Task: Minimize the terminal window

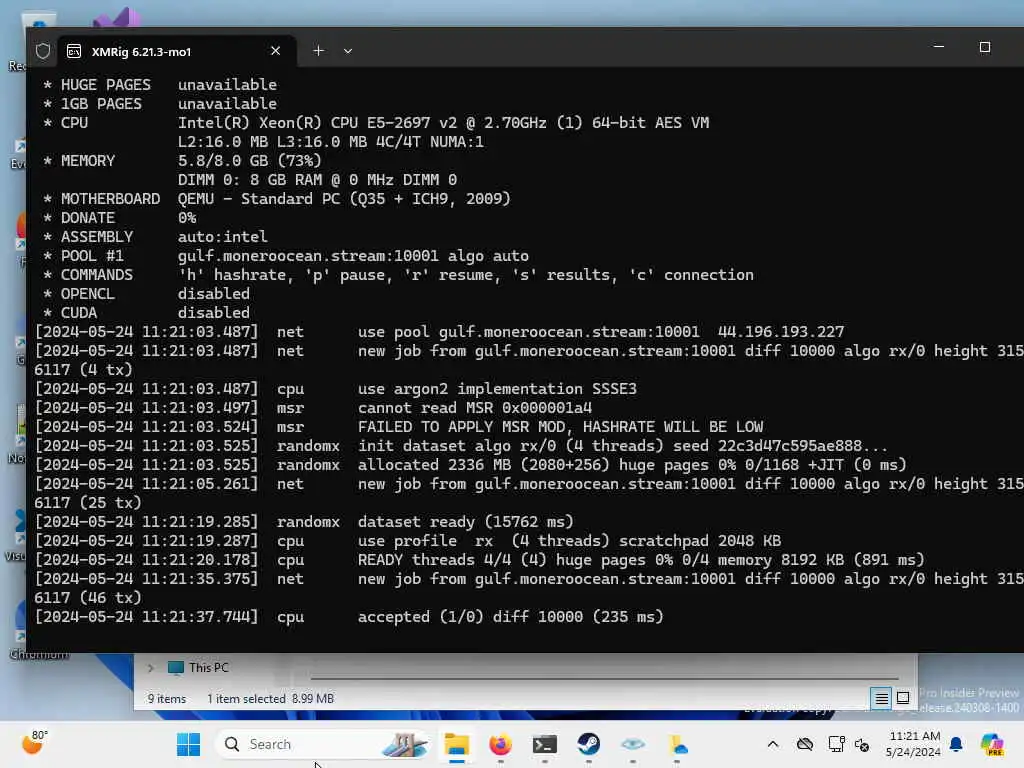Action: 938,47
